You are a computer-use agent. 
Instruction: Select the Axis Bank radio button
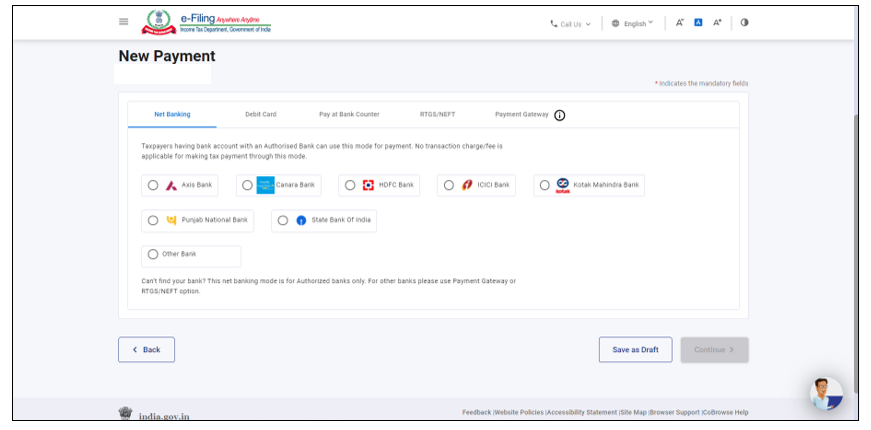153,185
